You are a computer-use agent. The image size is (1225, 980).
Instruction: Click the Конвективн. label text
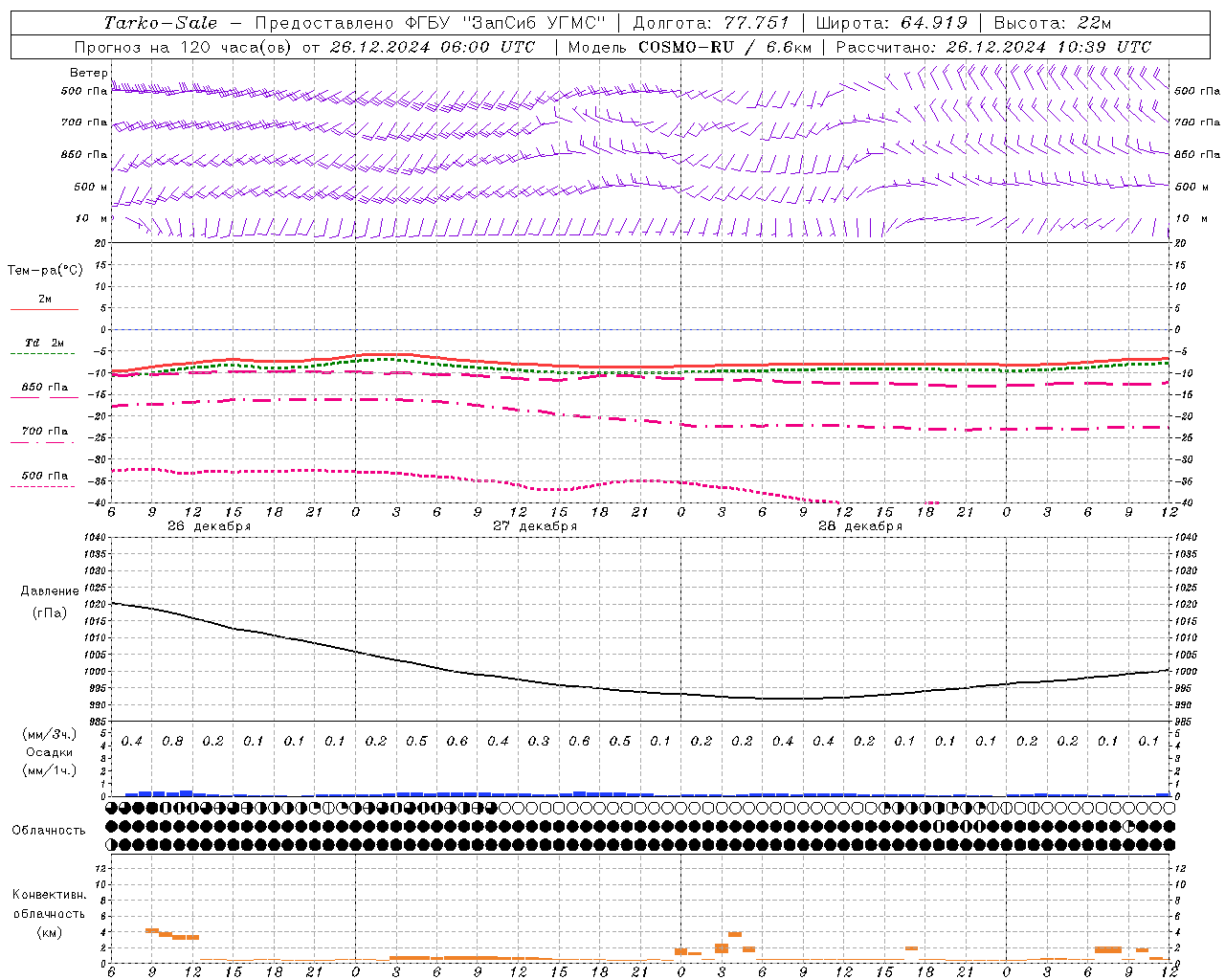pos(50,895)
